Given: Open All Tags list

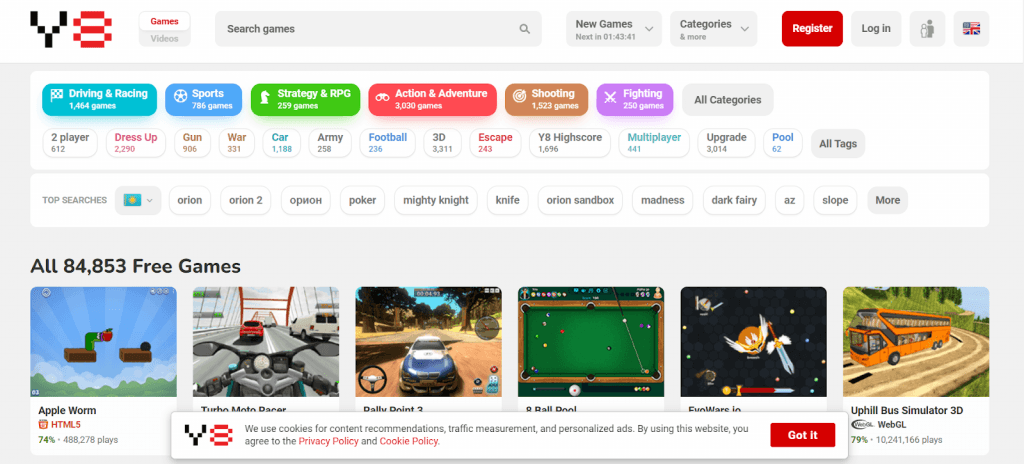Looking at the screenshot, I should [x=838, y=144].
